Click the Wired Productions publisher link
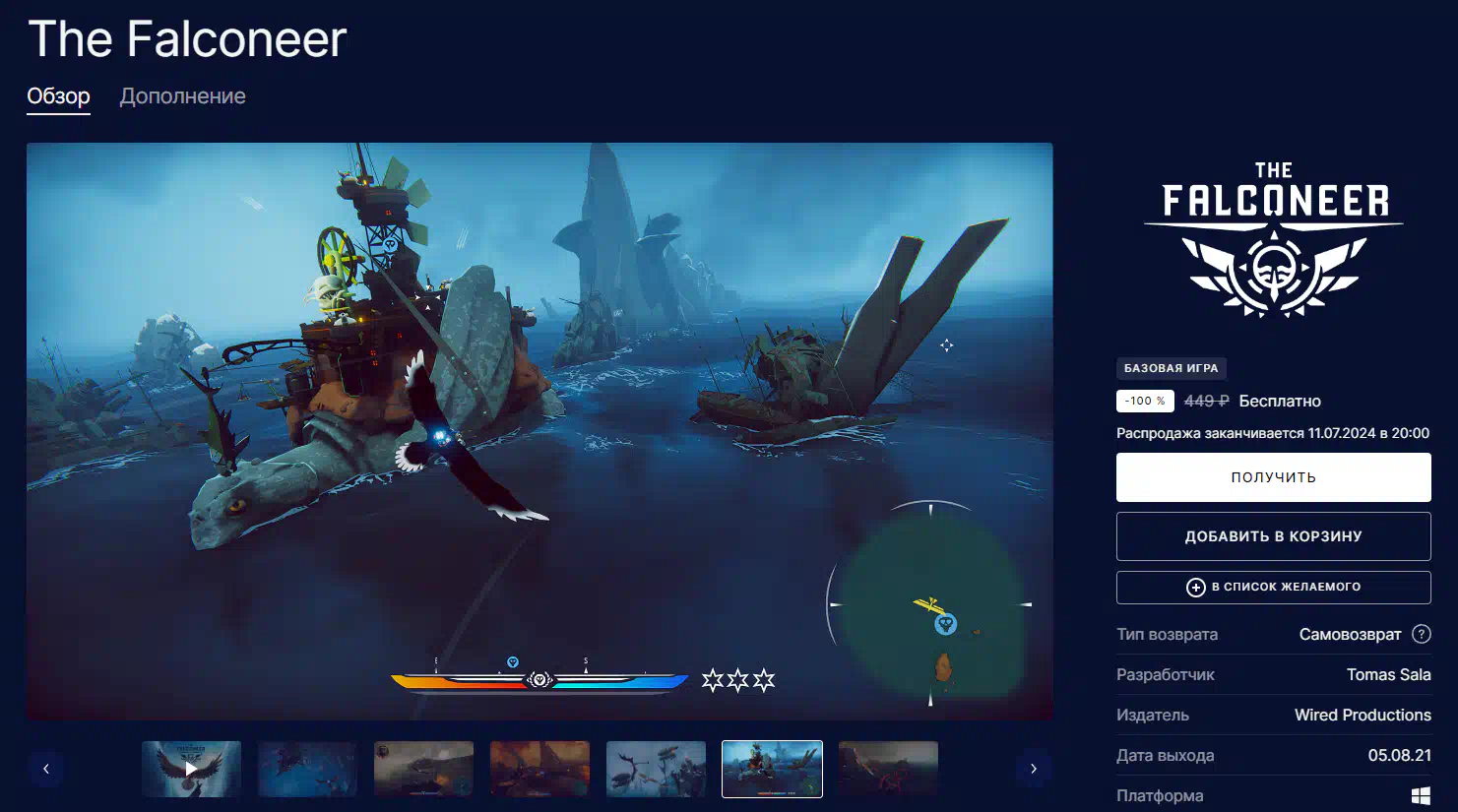 (x=1363, y=715)
